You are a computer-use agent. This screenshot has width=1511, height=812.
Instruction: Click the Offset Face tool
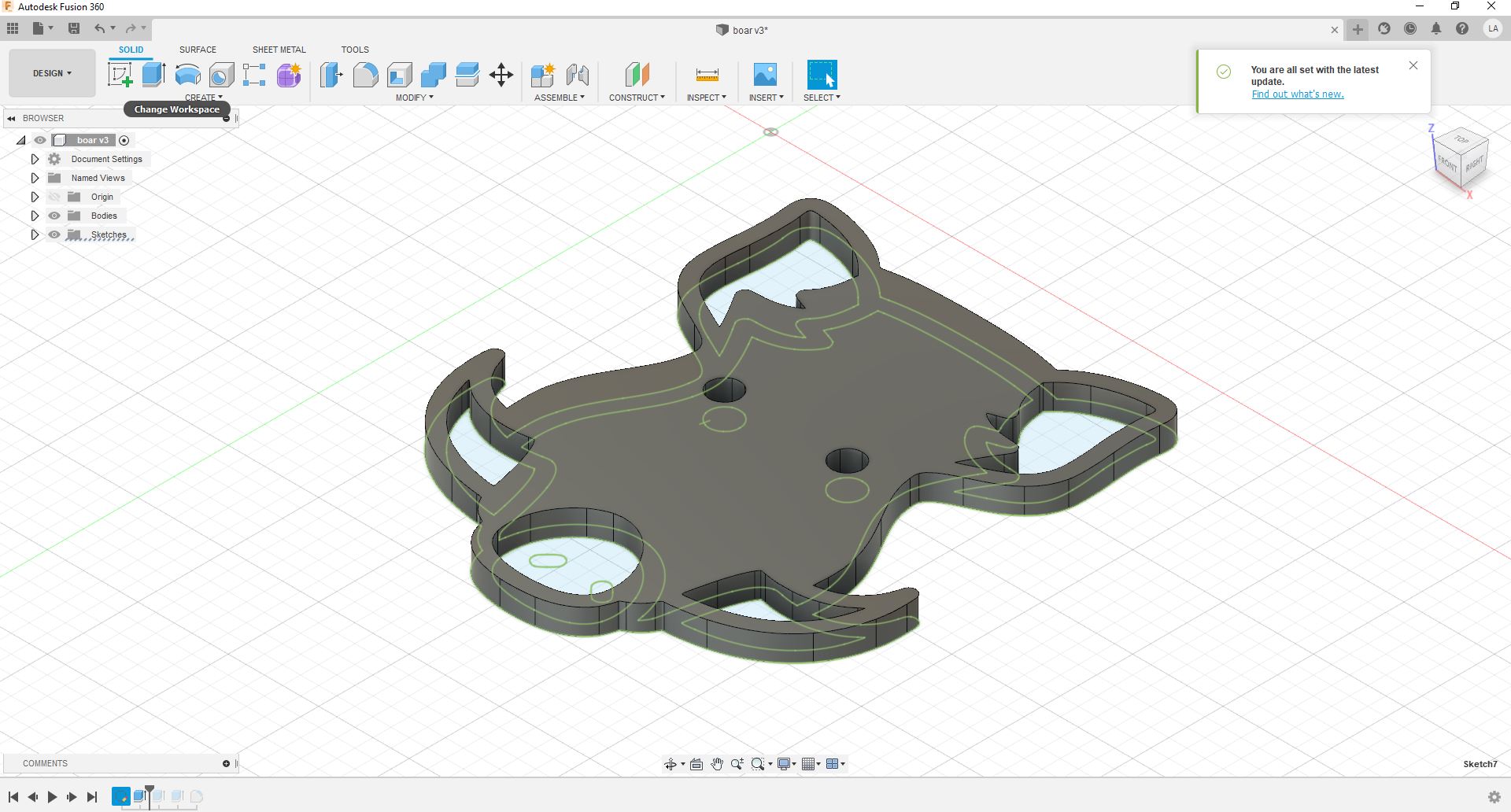point(467,75)
